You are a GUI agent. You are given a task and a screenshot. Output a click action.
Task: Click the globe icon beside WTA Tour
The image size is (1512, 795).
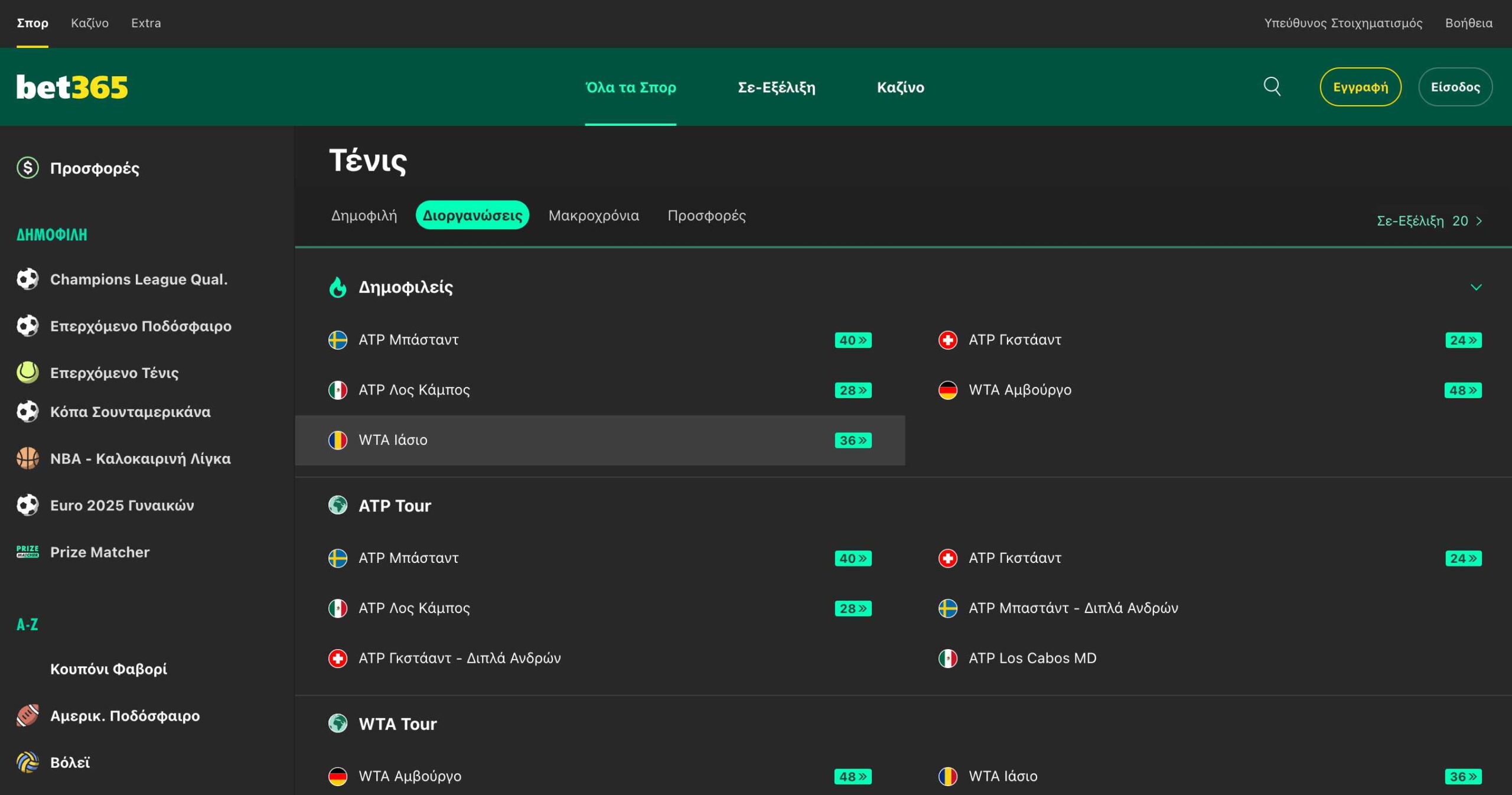[338, 723]
